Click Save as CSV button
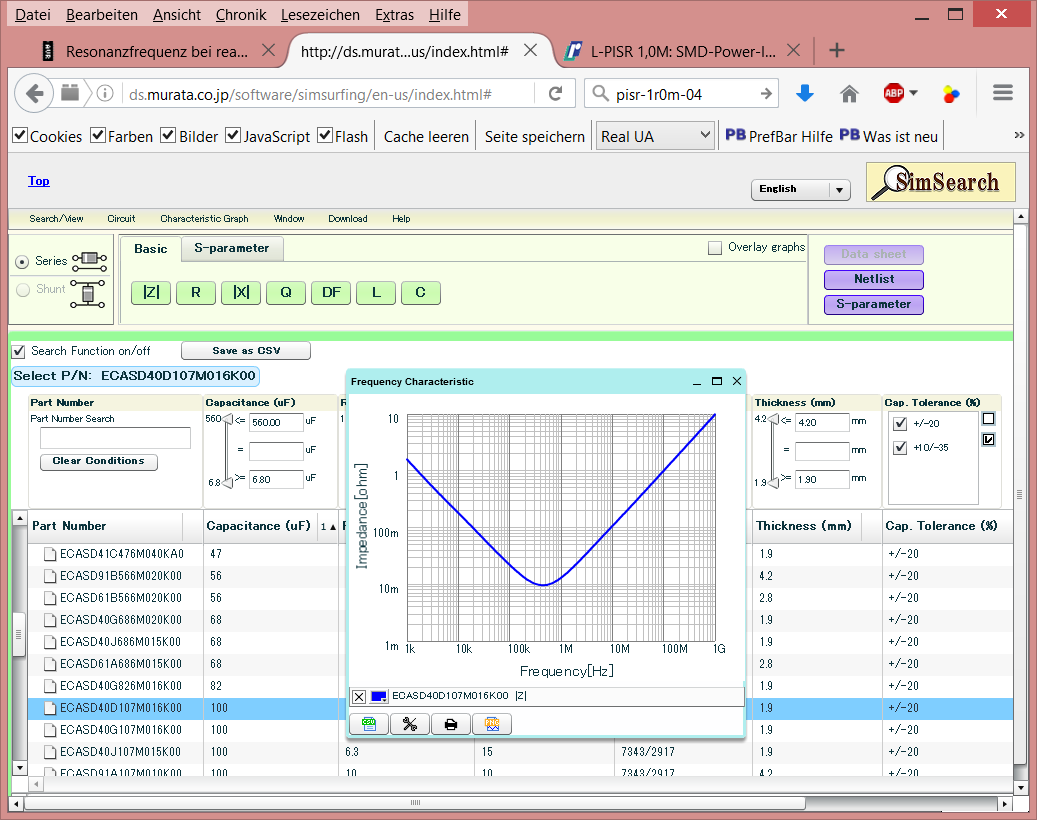 point(246,350)
